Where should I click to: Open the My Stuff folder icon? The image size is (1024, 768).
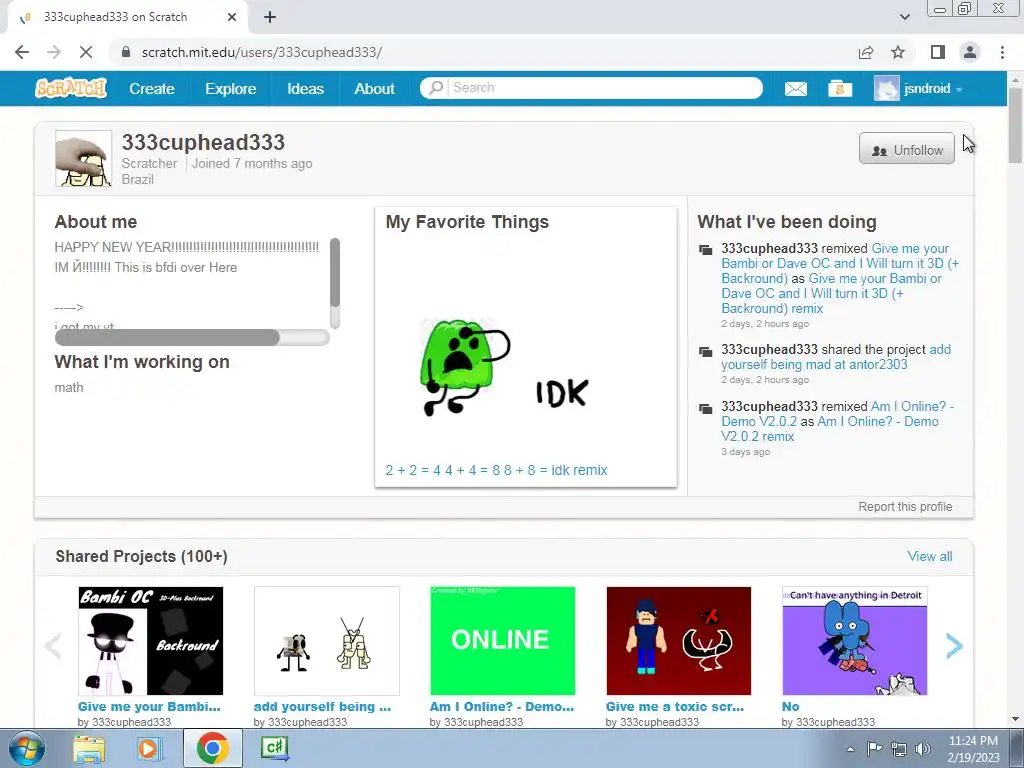click(840, 89)
